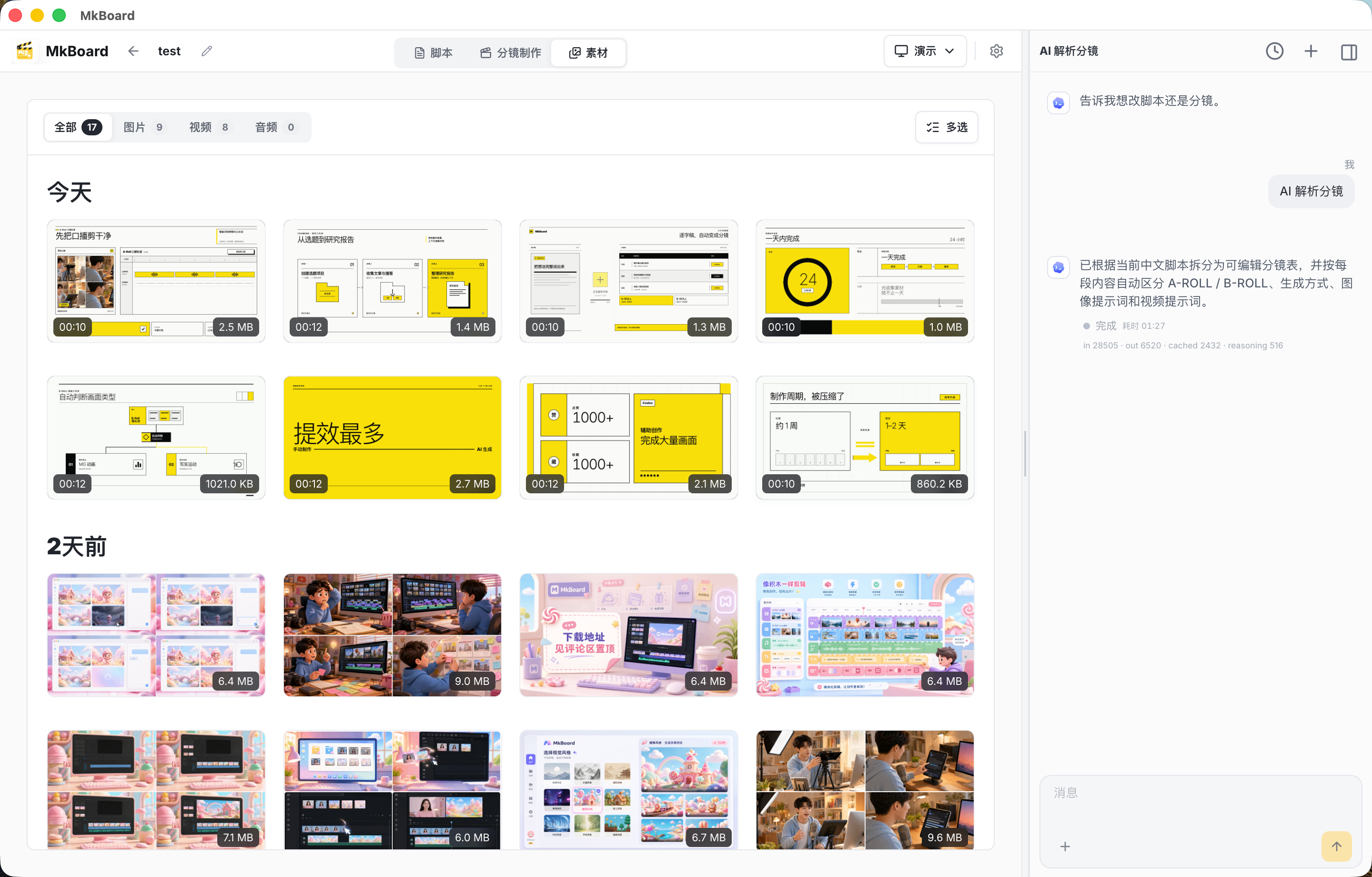This screenshot has height=877, width=1372.
Task: Open settings gear icon
Action: tap(996, 51)
